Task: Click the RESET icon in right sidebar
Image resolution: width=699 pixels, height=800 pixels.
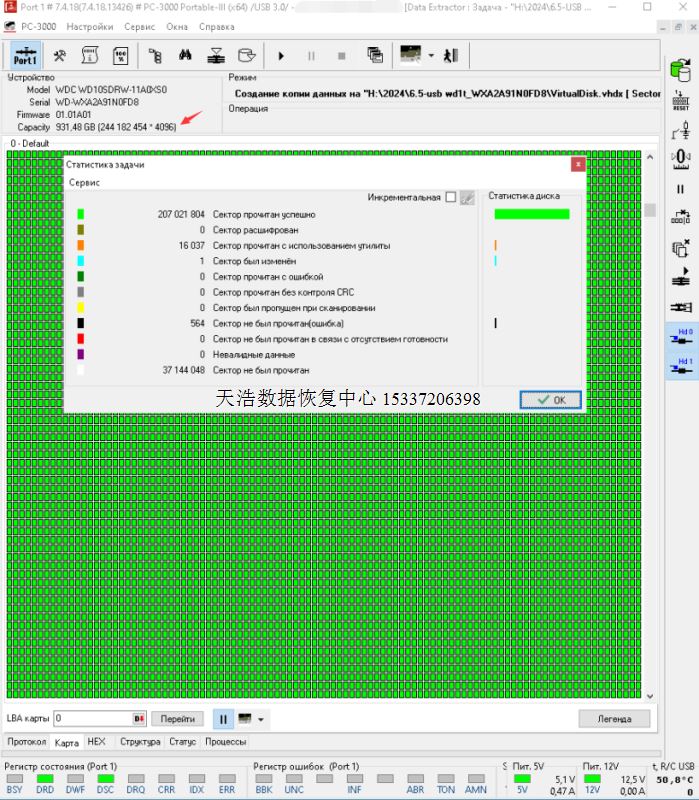Action: point(681,101)
